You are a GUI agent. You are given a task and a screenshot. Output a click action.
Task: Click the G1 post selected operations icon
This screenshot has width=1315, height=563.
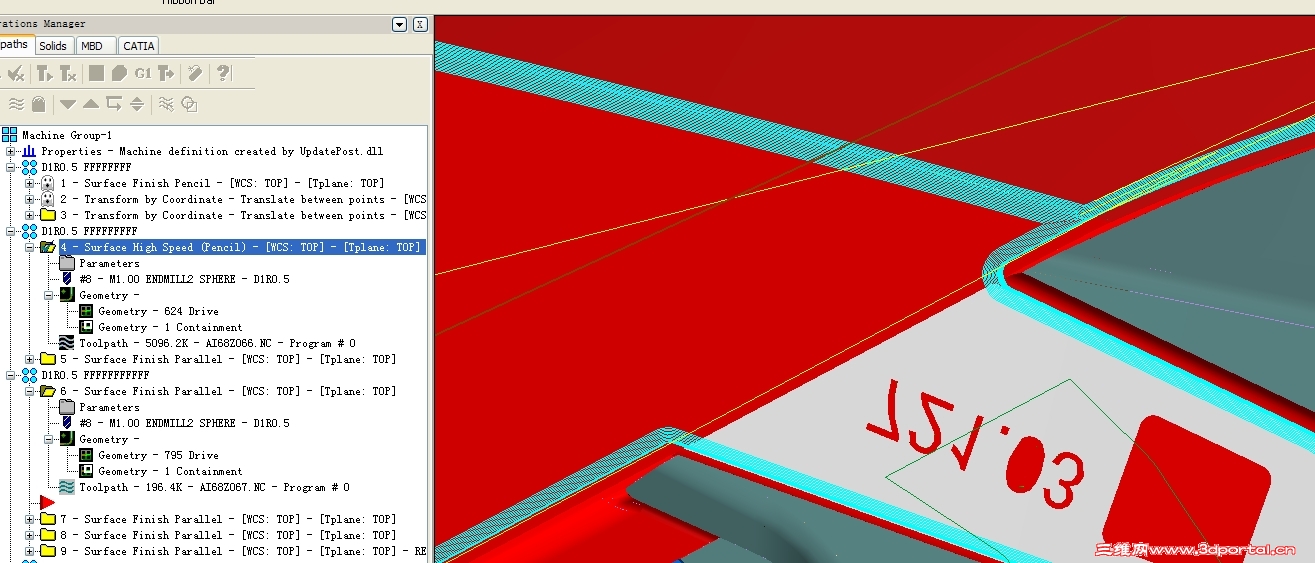point(143,73)
